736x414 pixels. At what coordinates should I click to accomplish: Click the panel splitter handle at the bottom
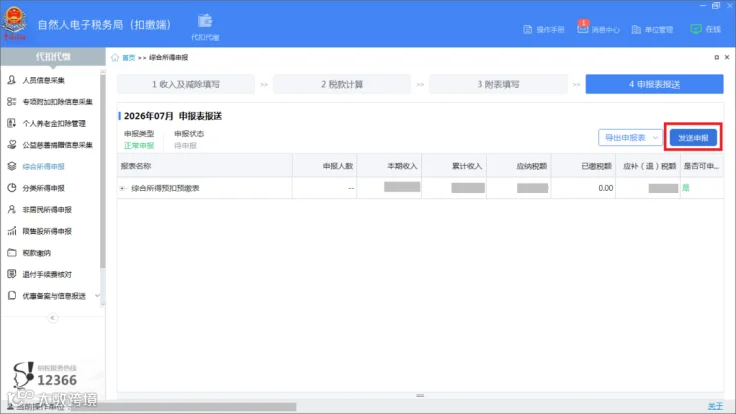[420, 396]
